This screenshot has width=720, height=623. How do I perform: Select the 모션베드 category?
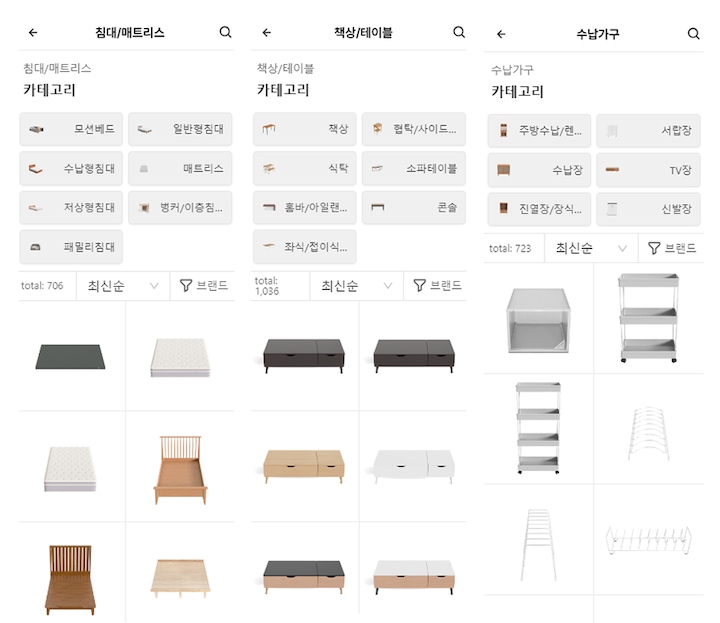tap(71, 129)
